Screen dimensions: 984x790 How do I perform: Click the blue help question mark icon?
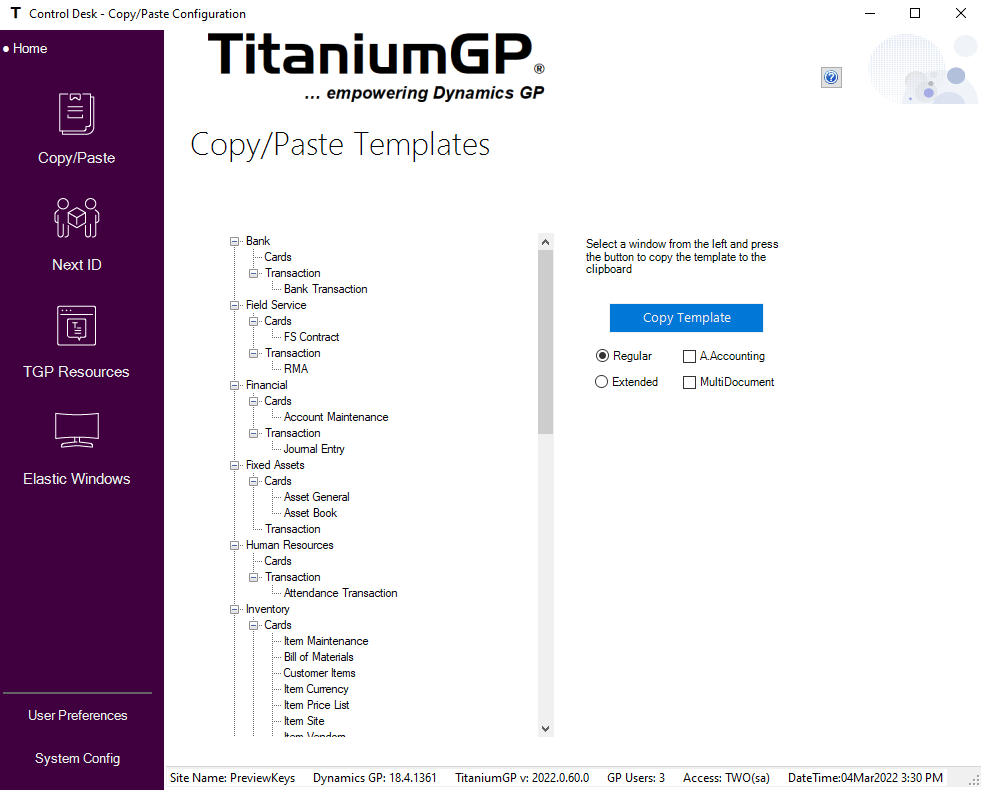coord(831,77)
